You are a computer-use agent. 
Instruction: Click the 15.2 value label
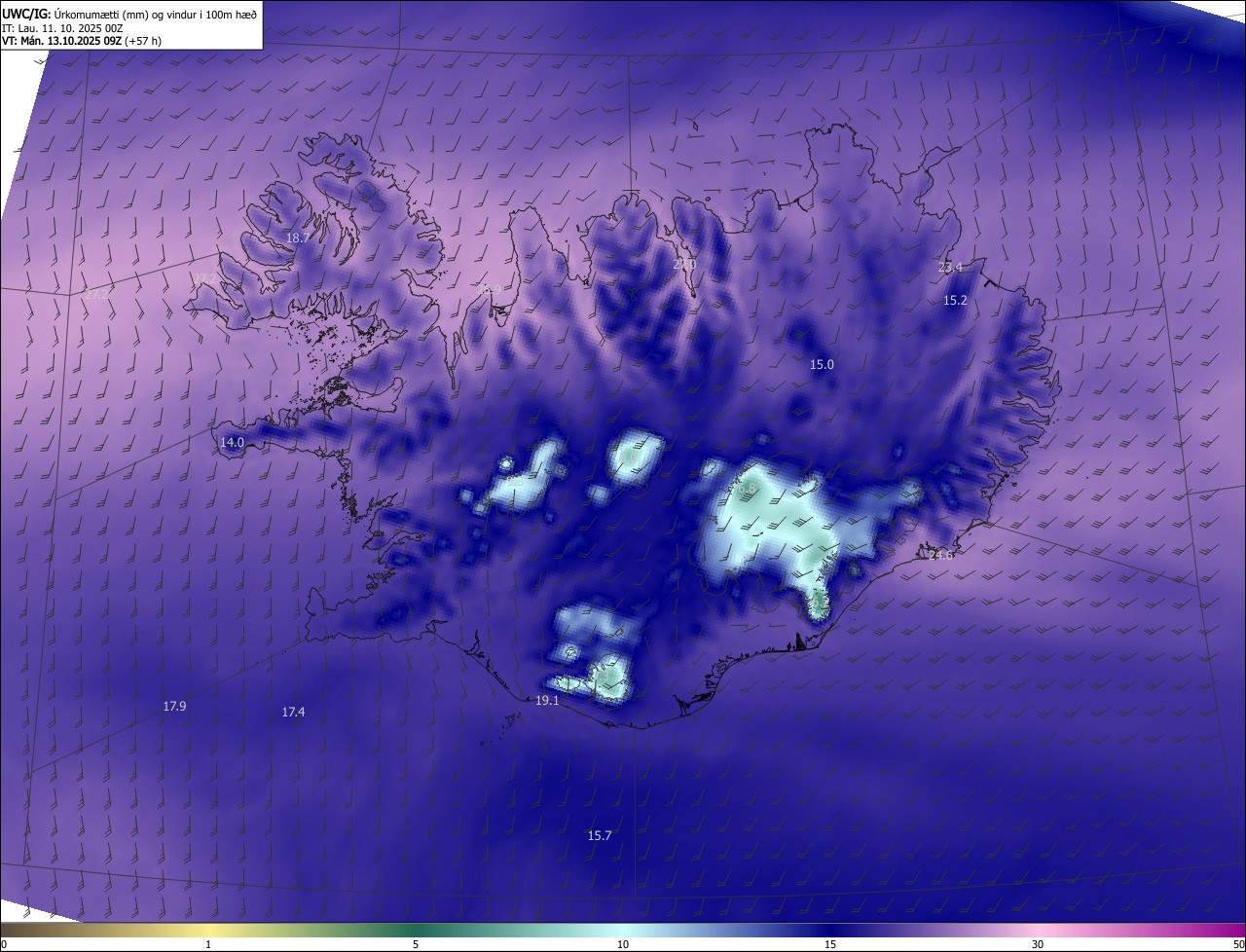point(956,301)
